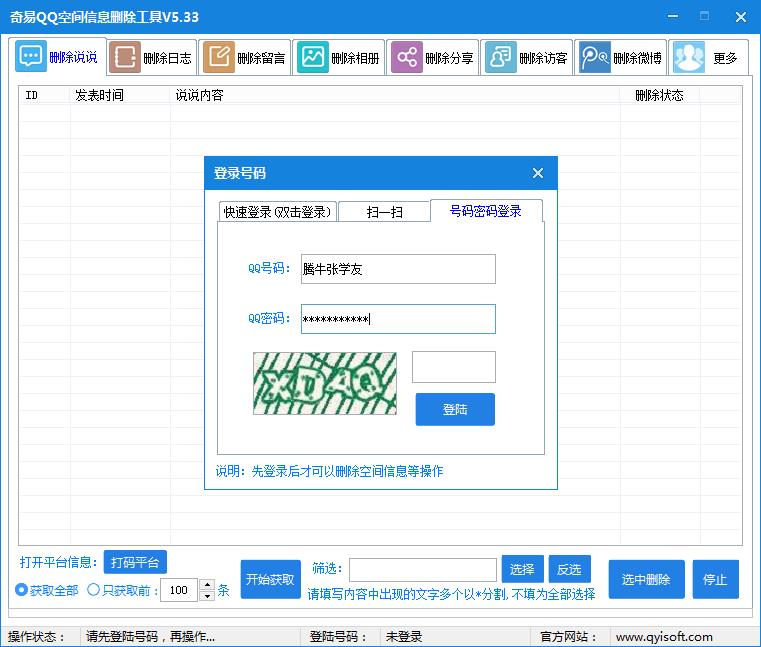Select the 删除分享 share icon

406,58
